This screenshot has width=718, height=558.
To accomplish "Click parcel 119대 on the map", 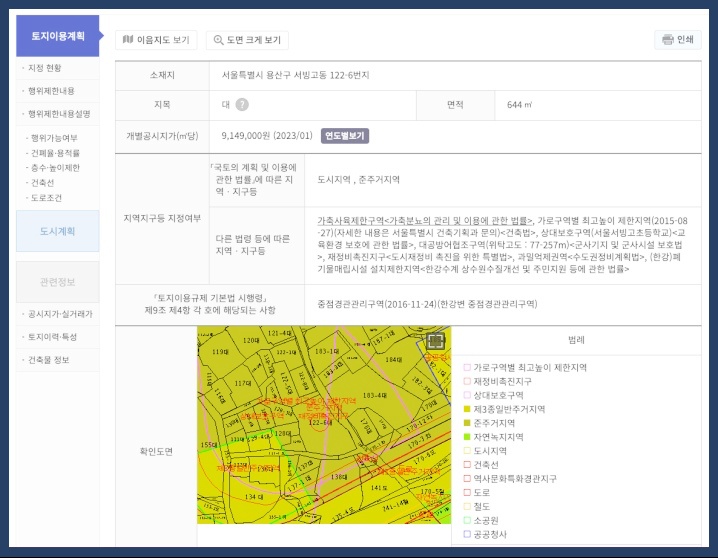I will tap(220, 352).
